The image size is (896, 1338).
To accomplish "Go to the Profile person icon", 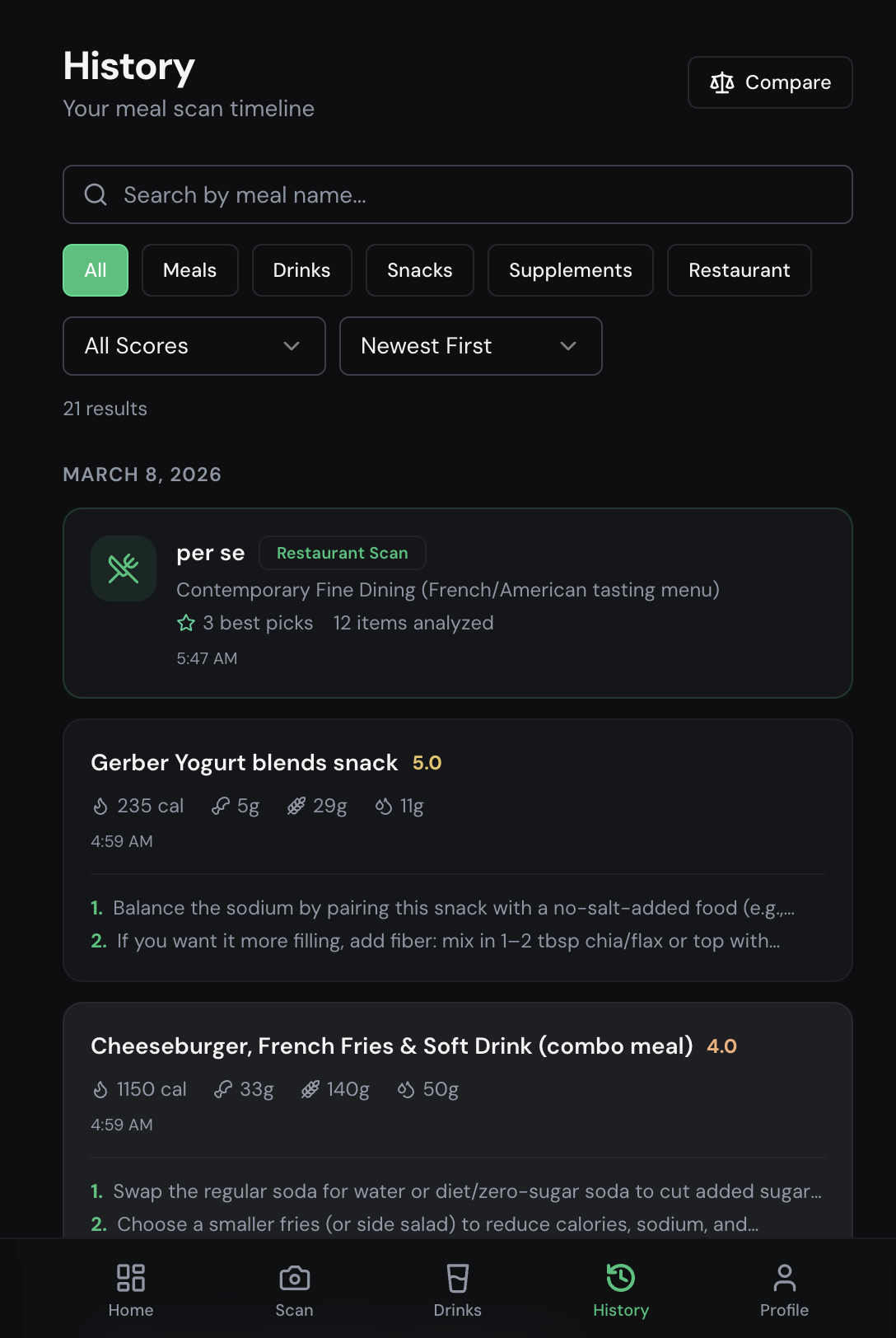I will click(784, 1278).
